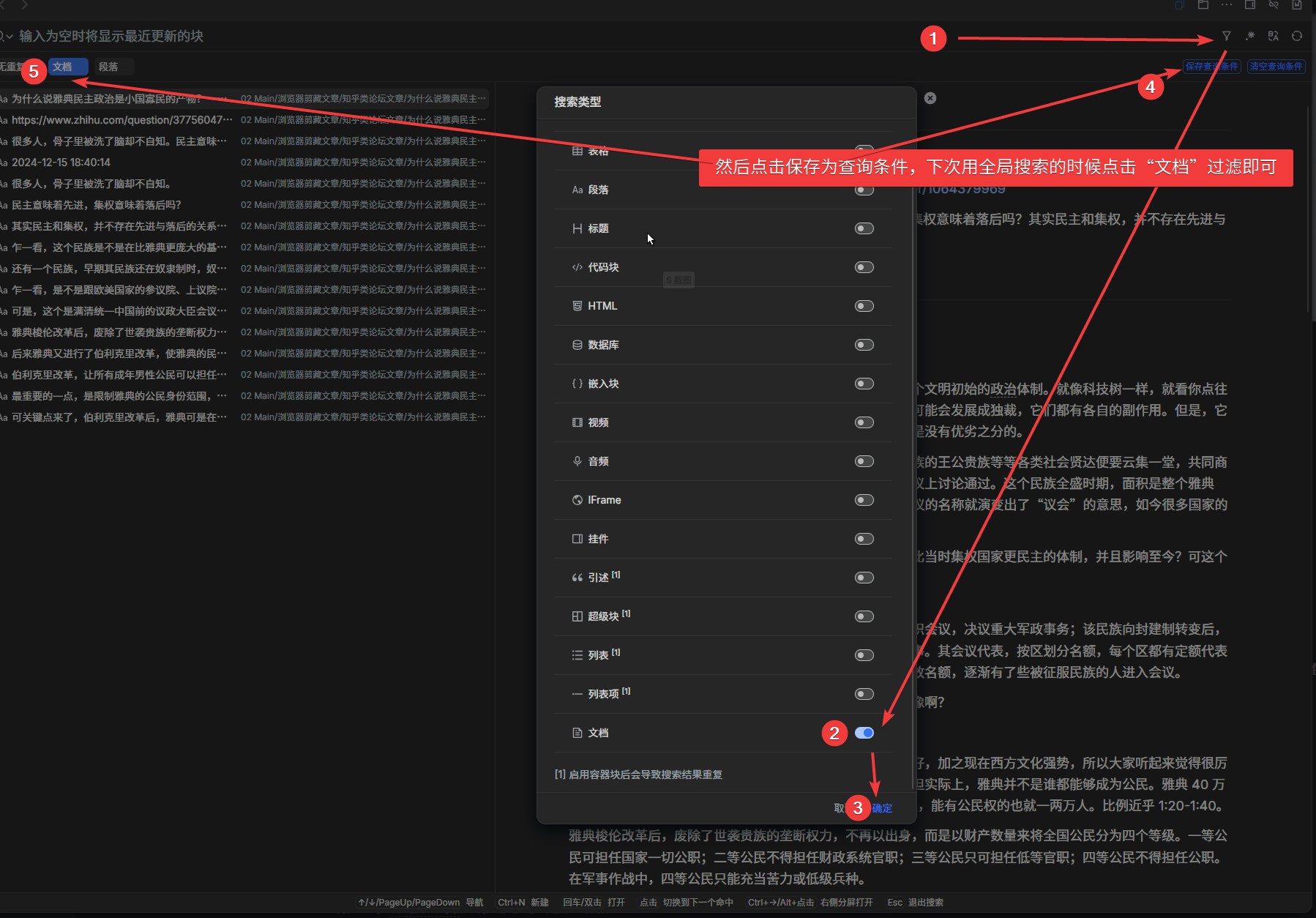Open the zhihu.com question URL result

tap(244, 120)
